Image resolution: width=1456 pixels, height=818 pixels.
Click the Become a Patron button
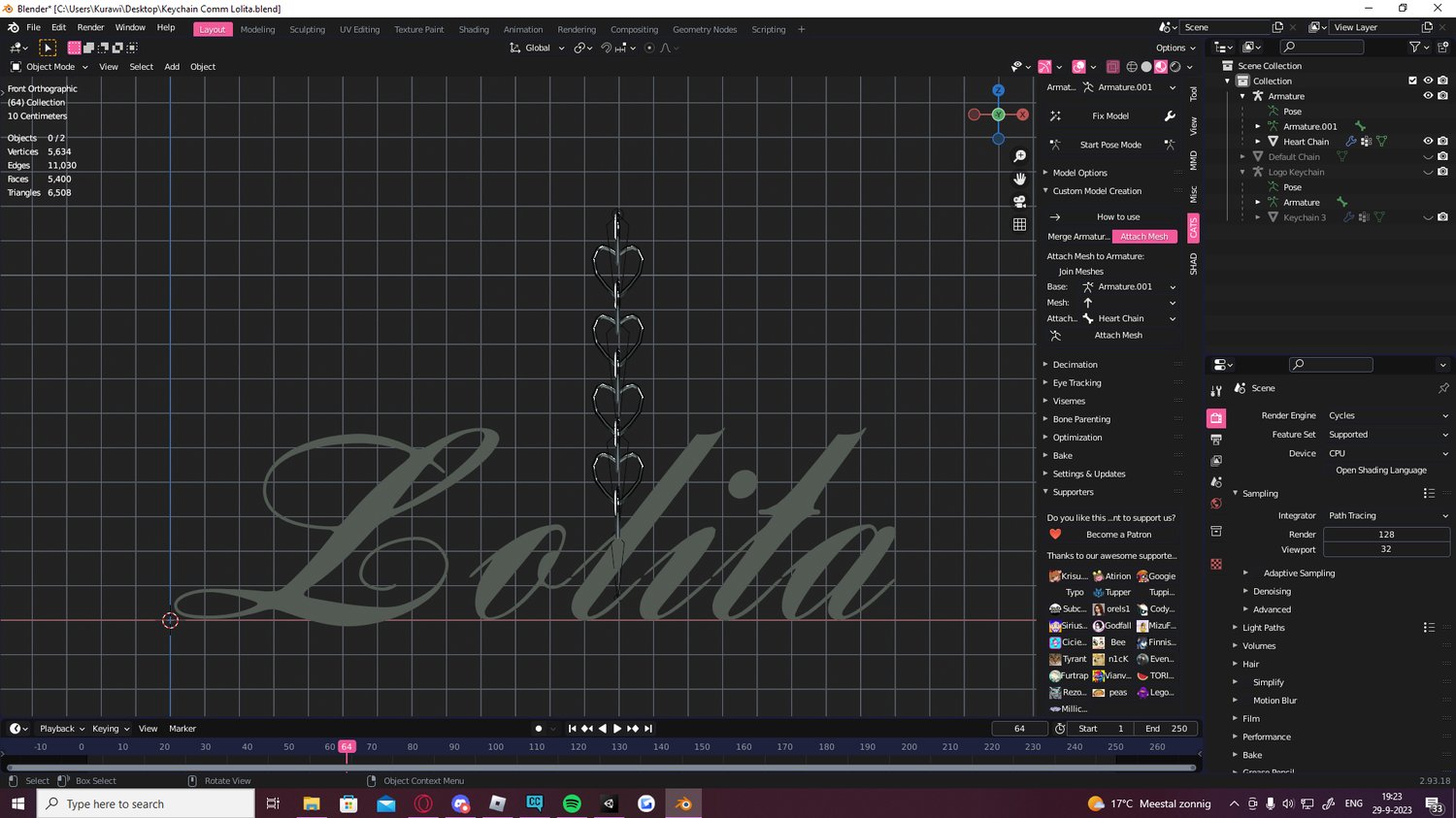point(1120,535)
